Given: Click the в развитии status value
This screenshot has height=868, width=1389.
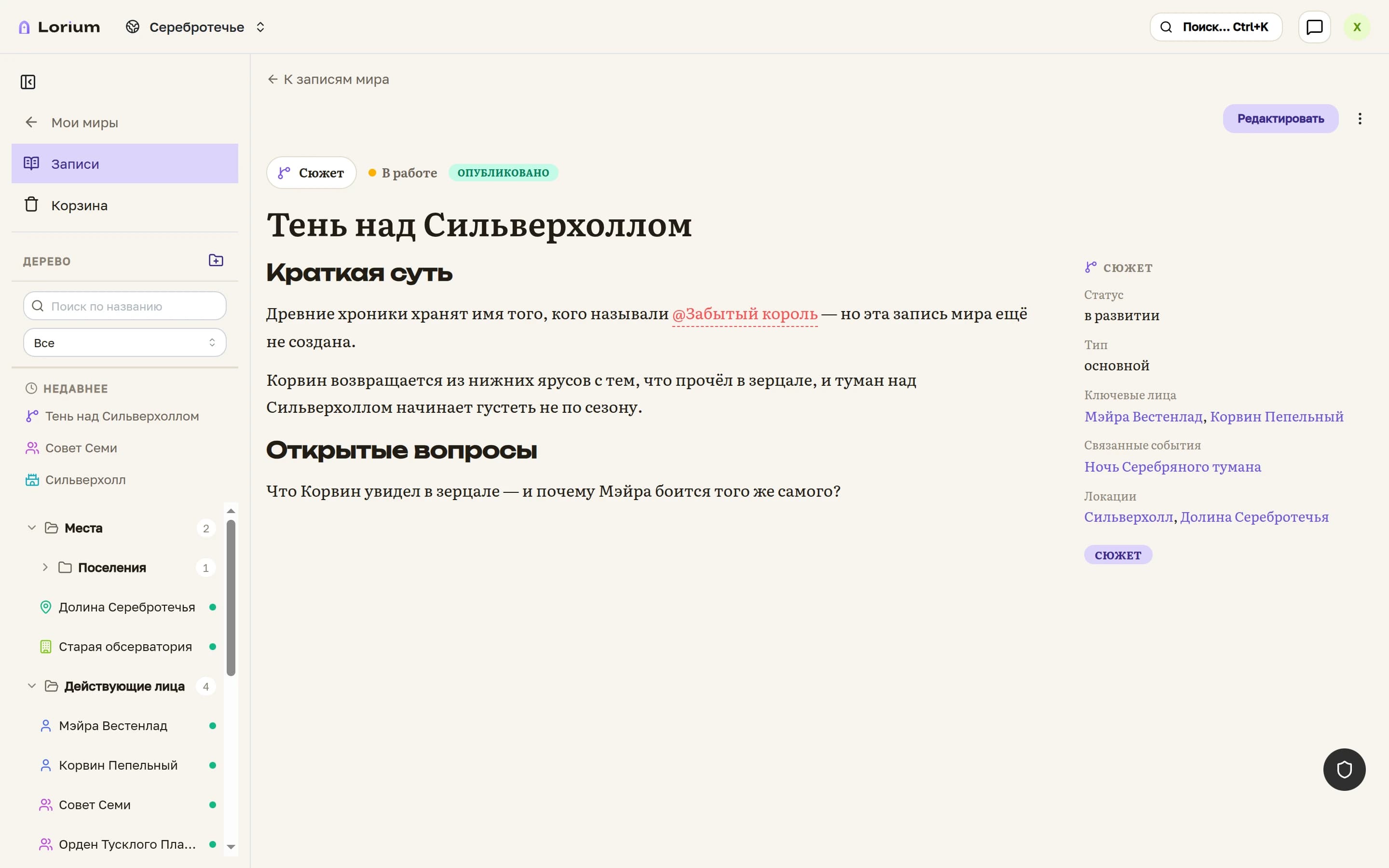Looking at the screenshot, I should point(1121,316).
